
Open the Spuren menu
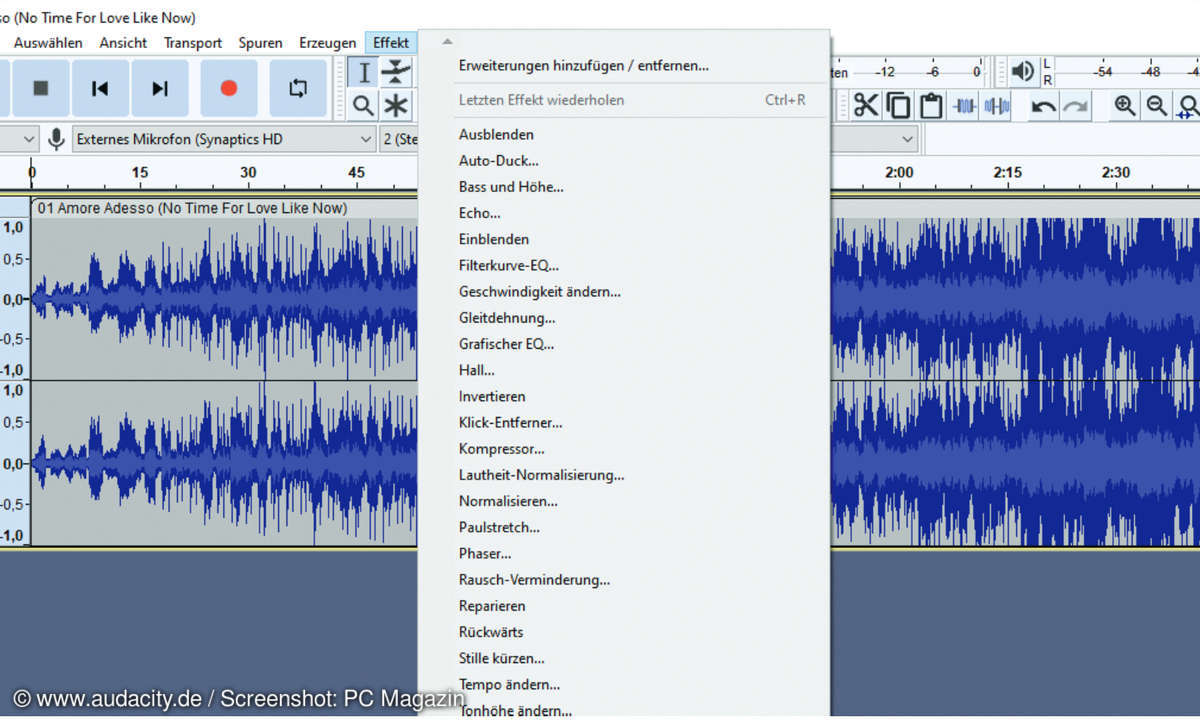[x=260, y=43]
